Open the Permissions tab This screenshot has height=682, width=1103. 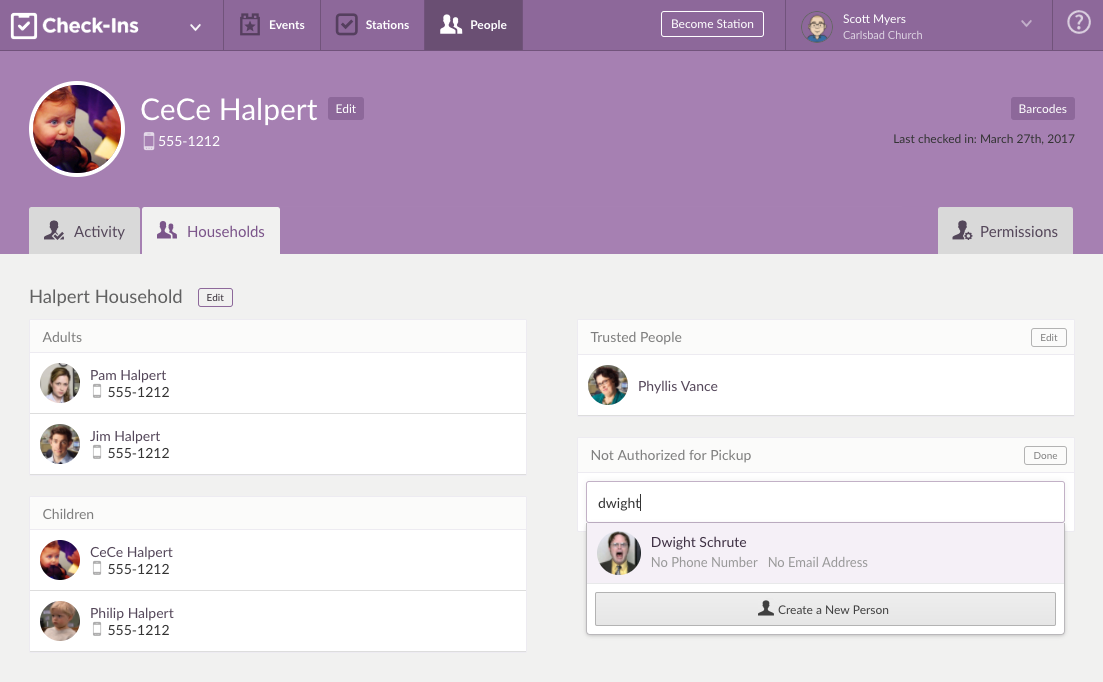pyautogui.click(x=1005, y=231)
